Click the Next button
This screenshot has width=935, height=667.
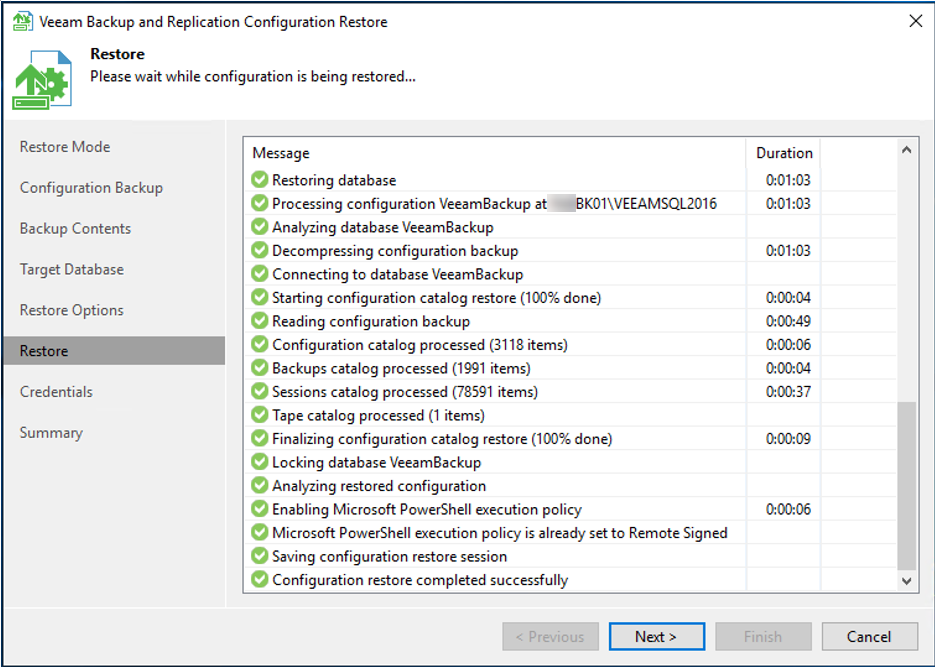click(x=657, y=637)
